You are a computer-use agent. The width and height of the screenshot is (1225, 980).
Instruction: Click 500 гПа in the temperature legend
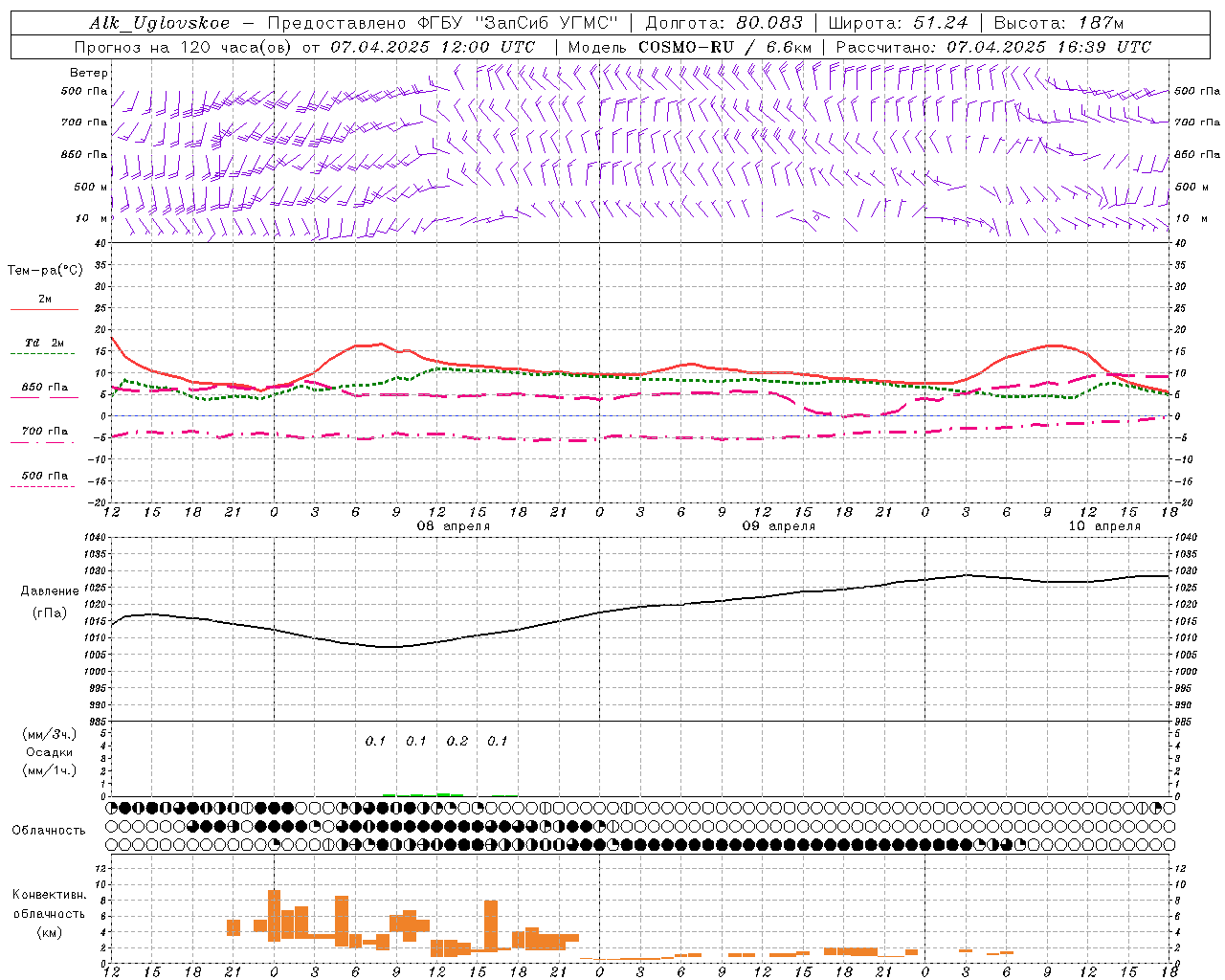tap(45, 476)
